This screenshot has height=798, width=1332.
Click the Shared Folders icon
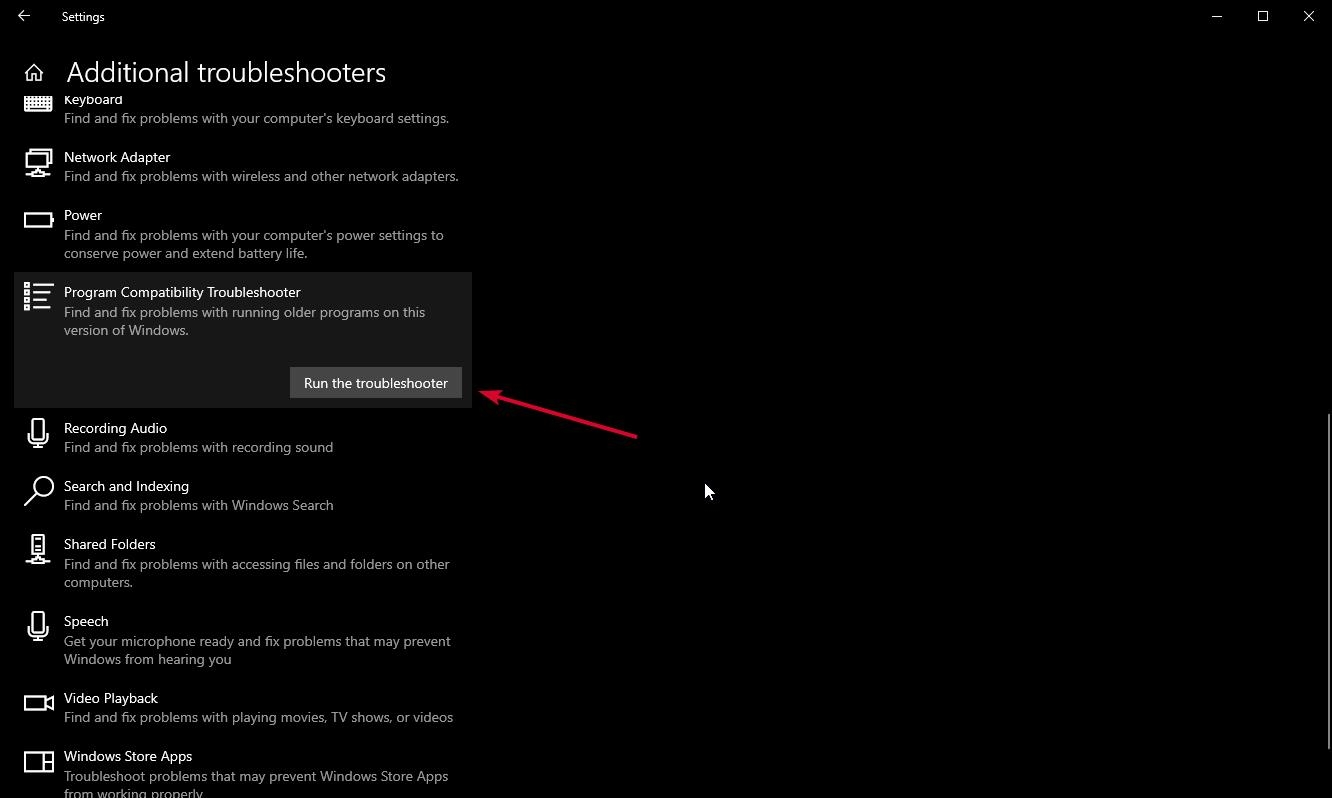coord(38,549)
